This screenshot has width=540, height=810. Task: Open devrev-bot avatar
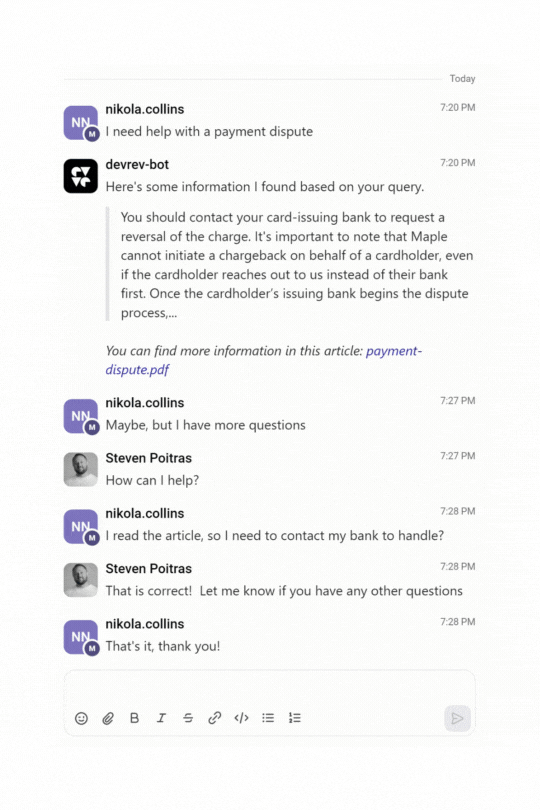pos(81,176)
